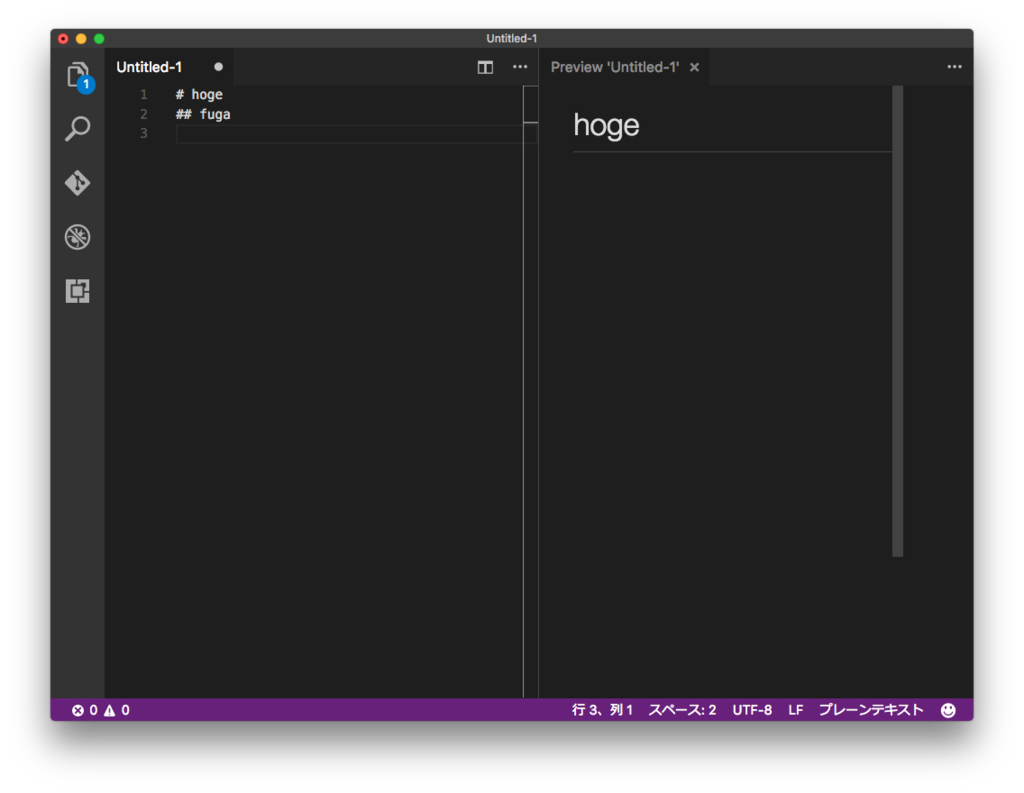
Task: Change file encoding UTF-8
Action: [x=752, y=710]
